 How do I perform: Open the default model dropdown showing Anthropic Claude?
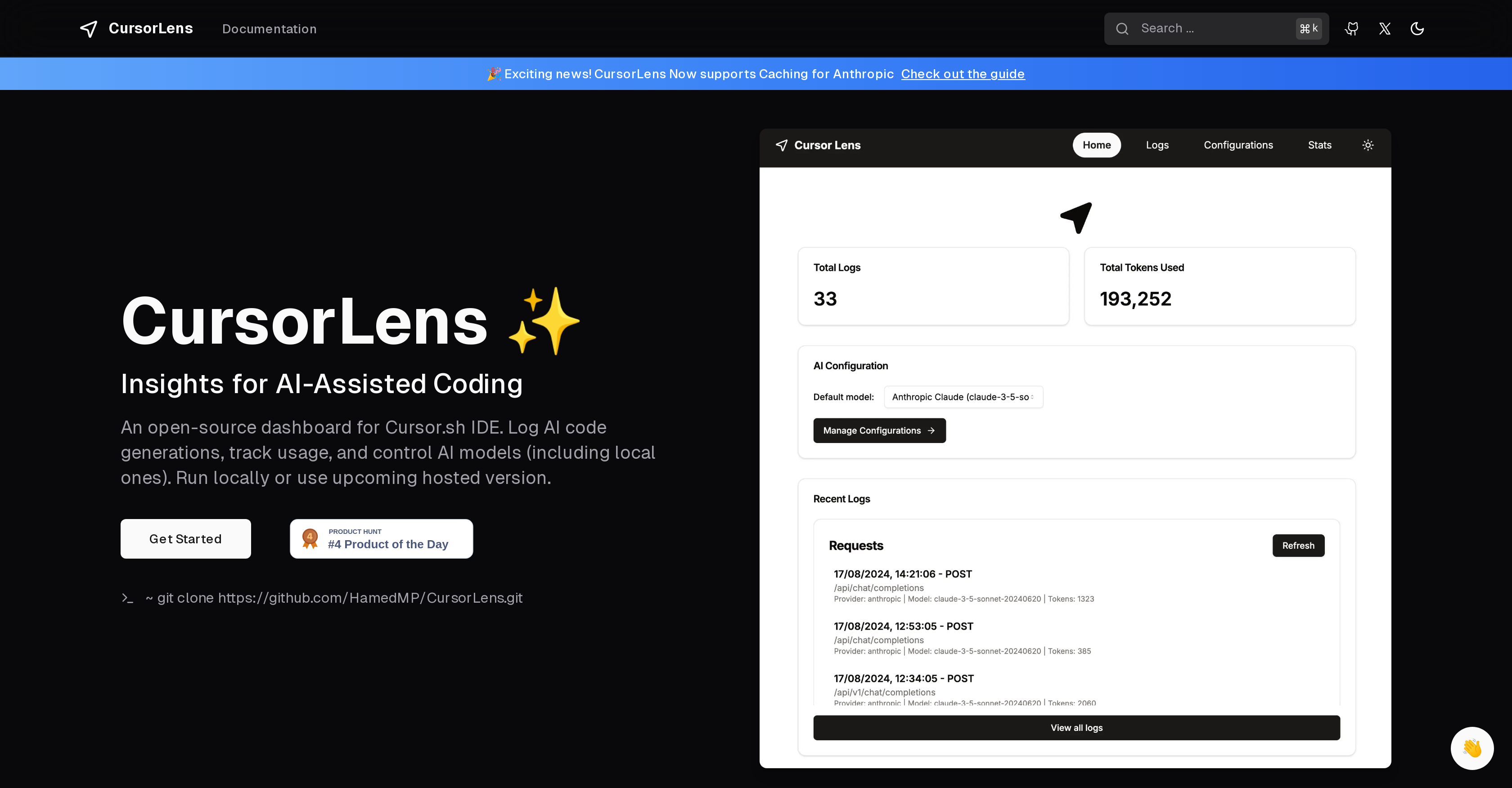click(963, 397)
